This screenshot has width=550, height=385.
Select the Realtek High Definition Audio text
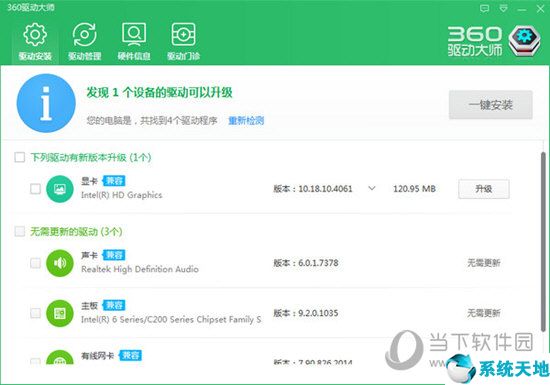pyautogui.click(x=140, y=269)
